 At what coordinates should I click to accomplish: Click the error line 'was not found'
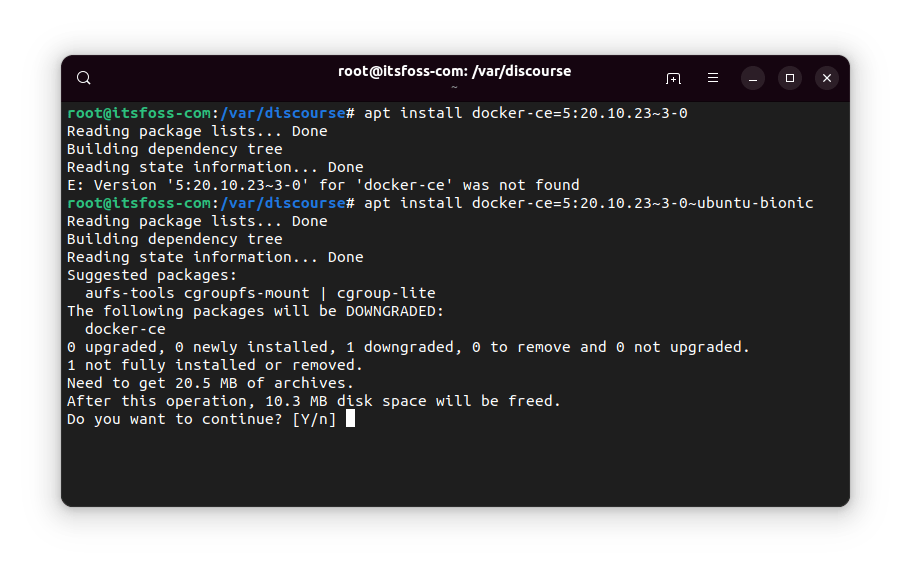[323, 185]
